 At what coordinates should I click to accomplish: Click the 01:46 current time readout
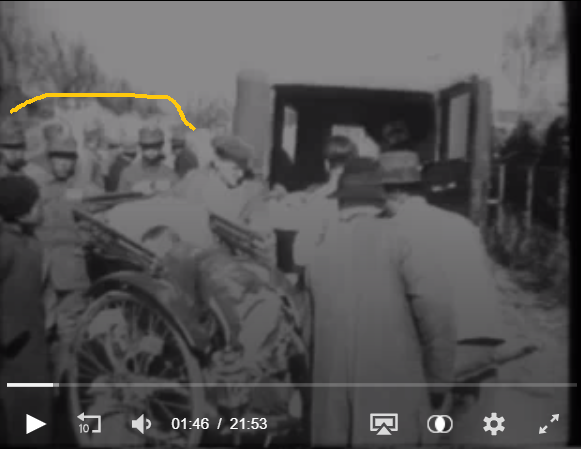click(x=190, y=424)
